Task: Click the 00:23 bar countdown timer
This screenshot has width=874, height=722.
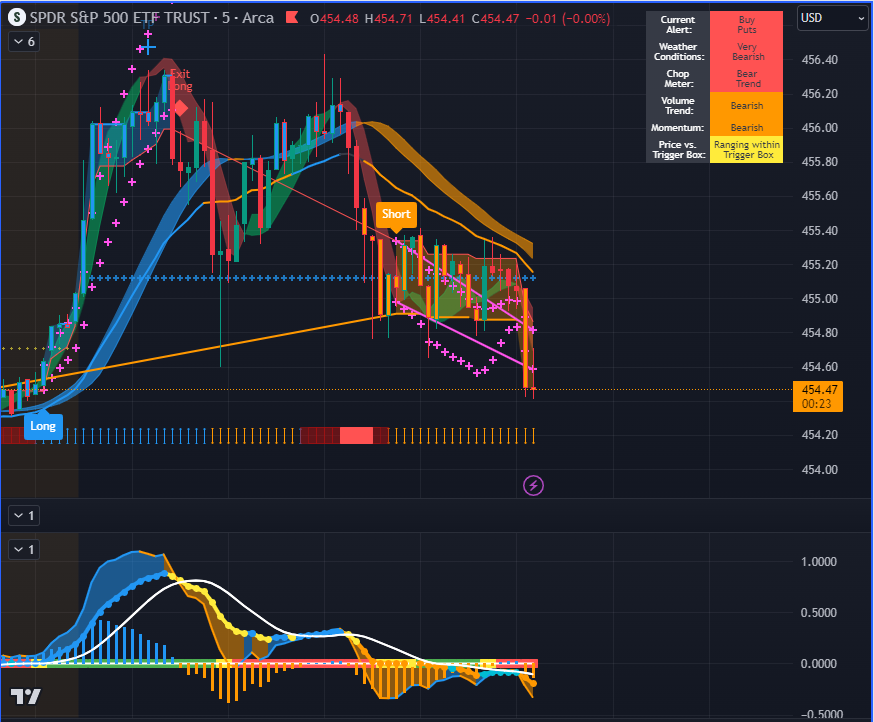Action: 816,404
